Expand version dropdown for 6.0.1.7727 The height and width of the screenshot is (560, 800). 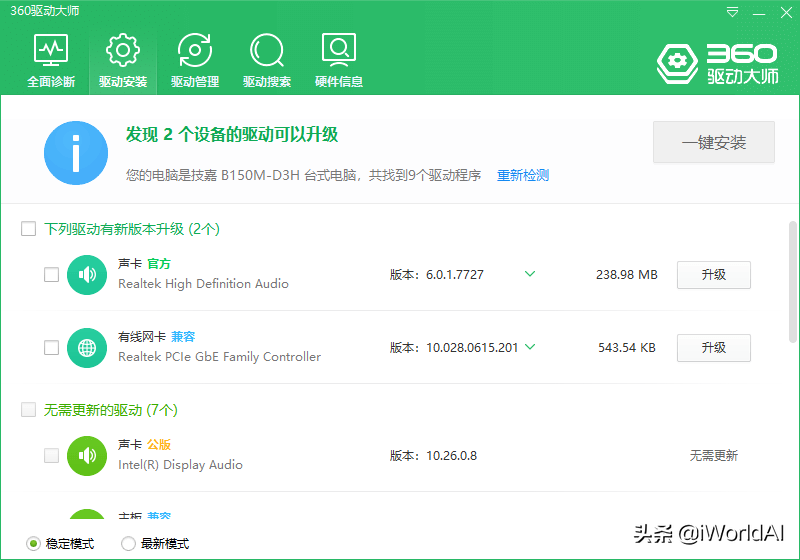pos(530,274)
